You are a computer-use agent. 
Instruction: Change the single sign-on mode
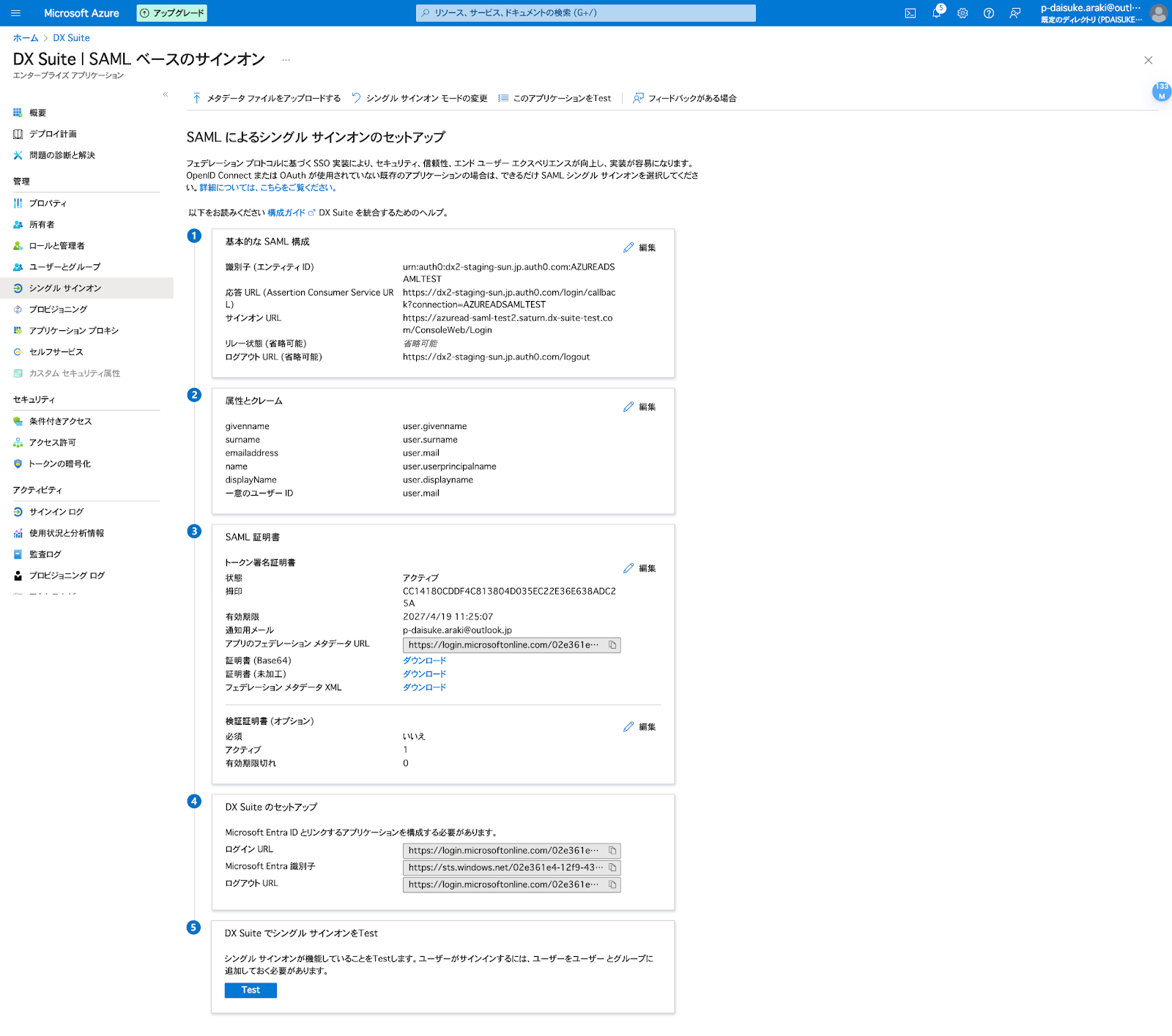[419, 98]
